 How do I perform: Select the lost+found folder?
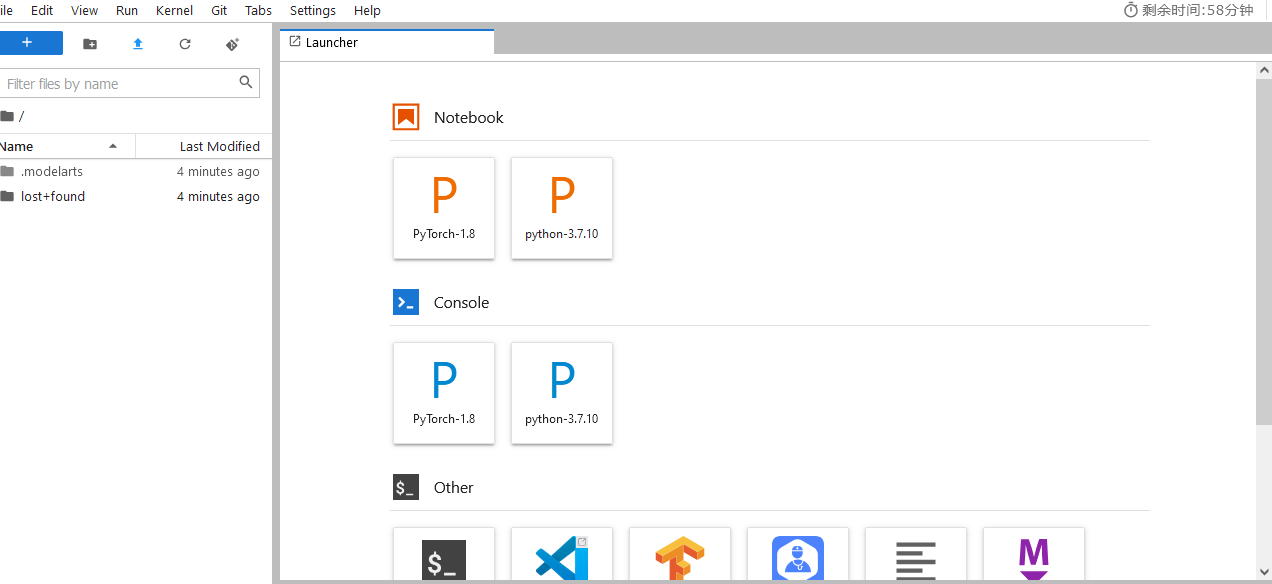(x=136, y=196)
